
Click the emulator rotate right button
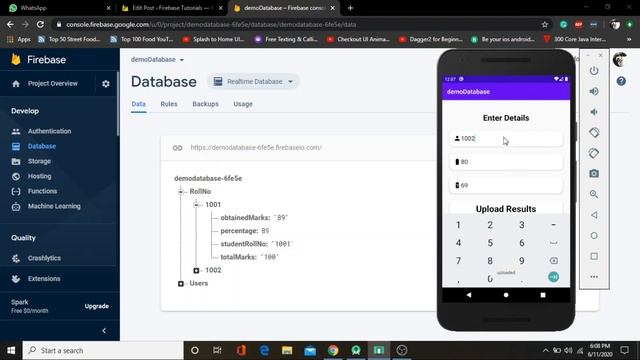pyautogui.click(x=594, y=153)
